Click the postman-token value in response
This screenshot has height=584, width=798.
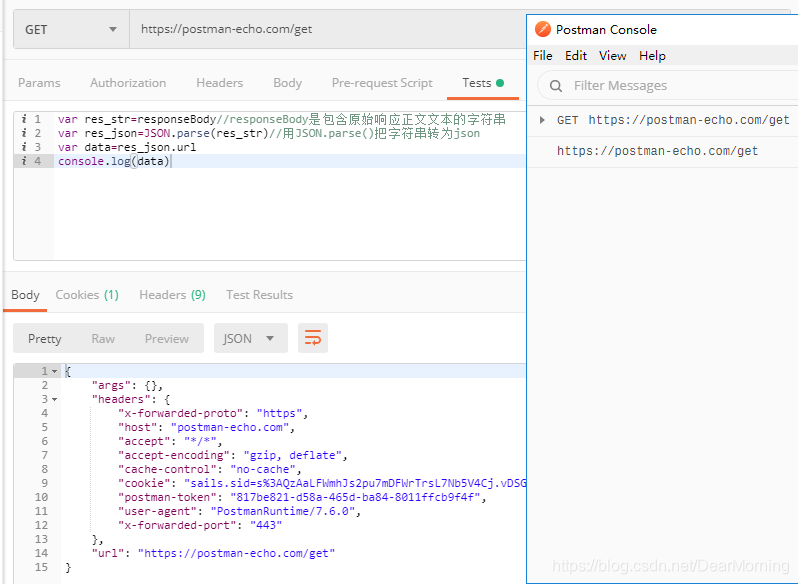(x=355, y=498)
